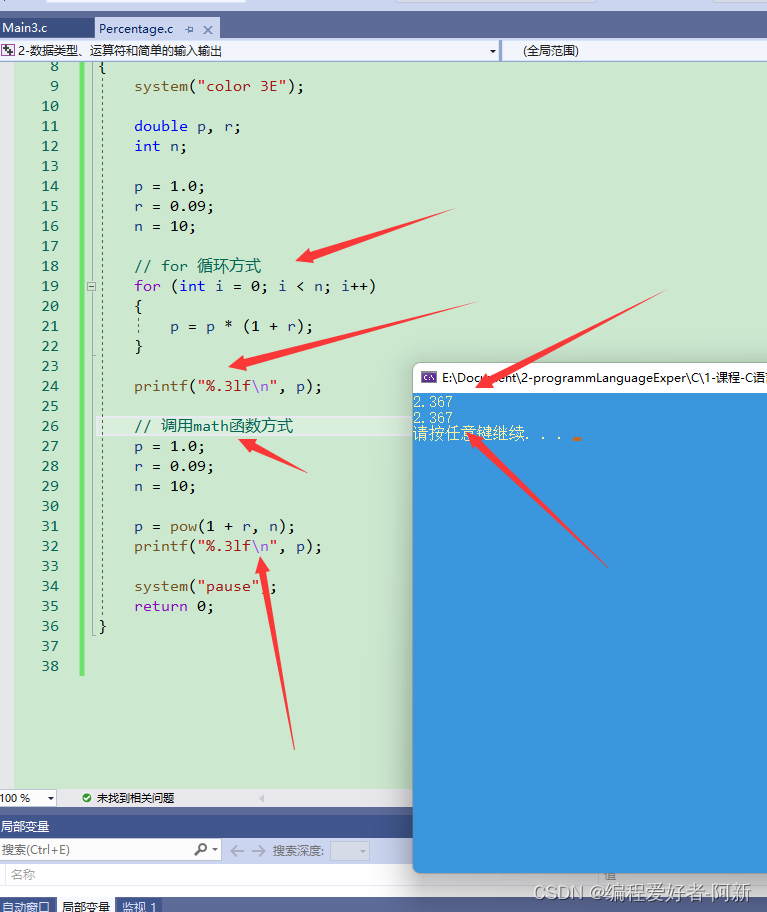Select the Percentage.c editor tab
The image size is (767, 912).
[x=136, y=28]
